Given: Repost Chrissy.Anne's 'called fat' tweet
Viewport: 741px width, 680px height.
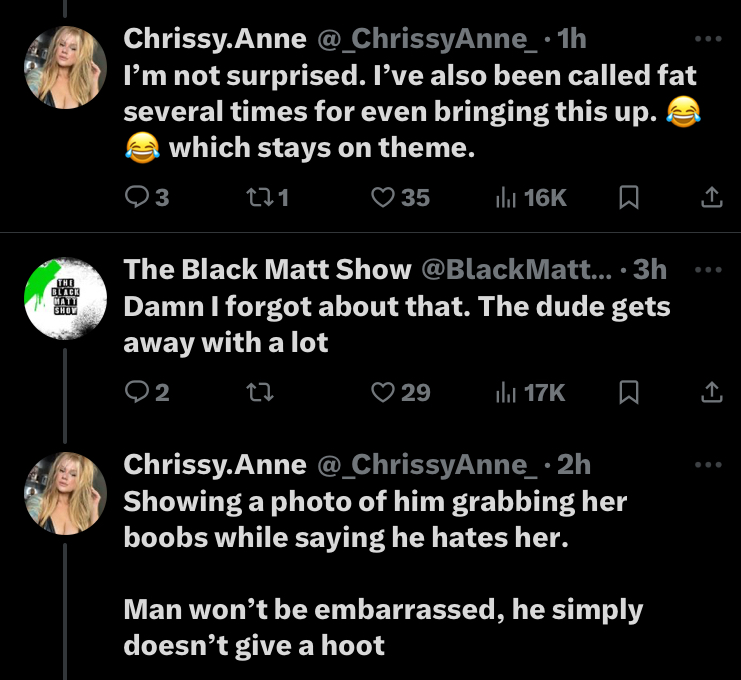Looking at the screenshot, I should (x=258, y=198).
